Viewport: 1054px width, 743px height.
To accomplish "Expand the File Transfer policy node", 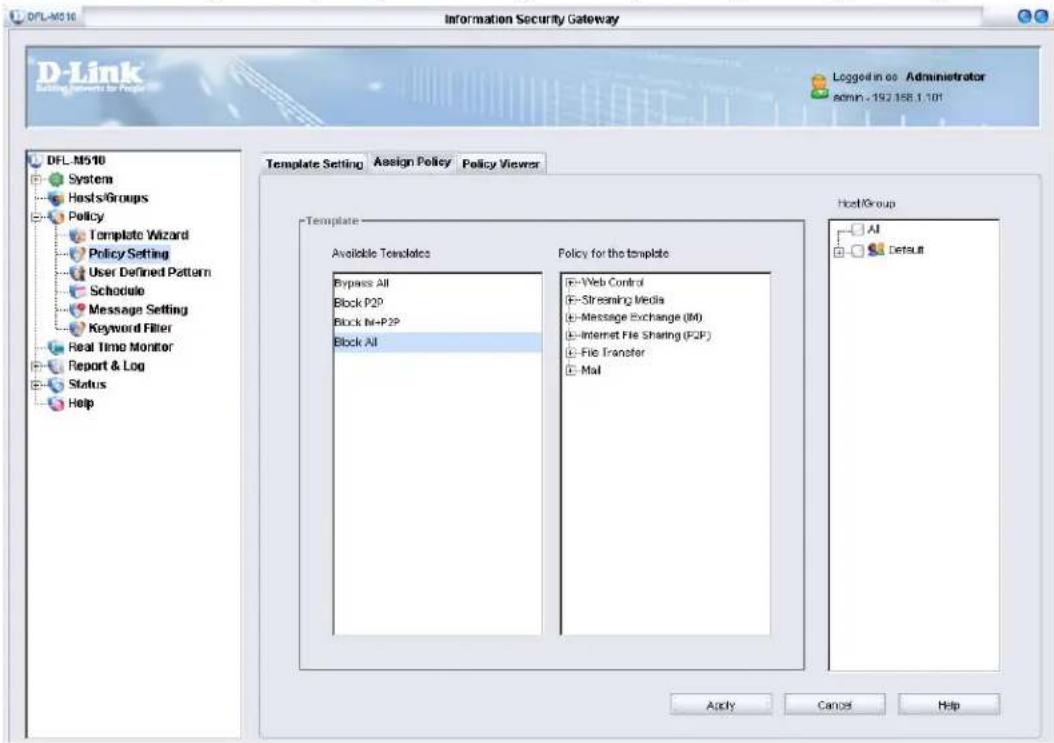I will [x=571, y=352].
